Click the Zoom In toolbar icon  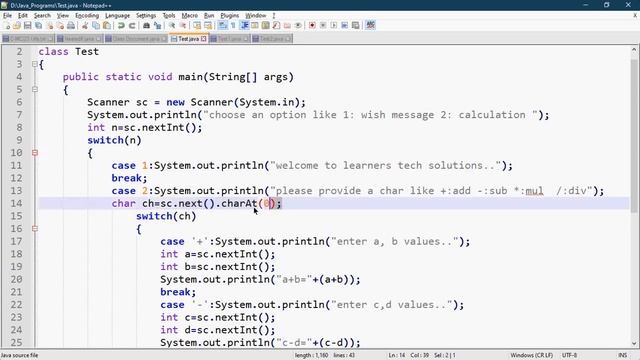172,25
